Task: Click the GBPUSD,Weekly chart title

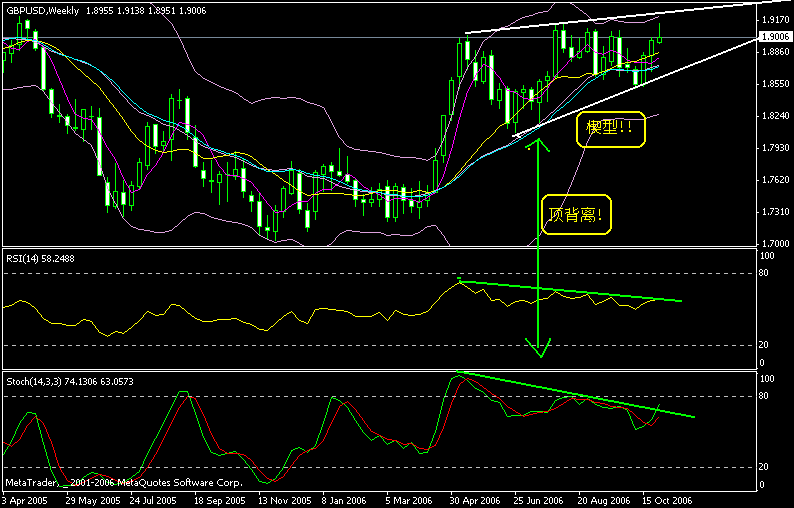Action: click(43, 11)
